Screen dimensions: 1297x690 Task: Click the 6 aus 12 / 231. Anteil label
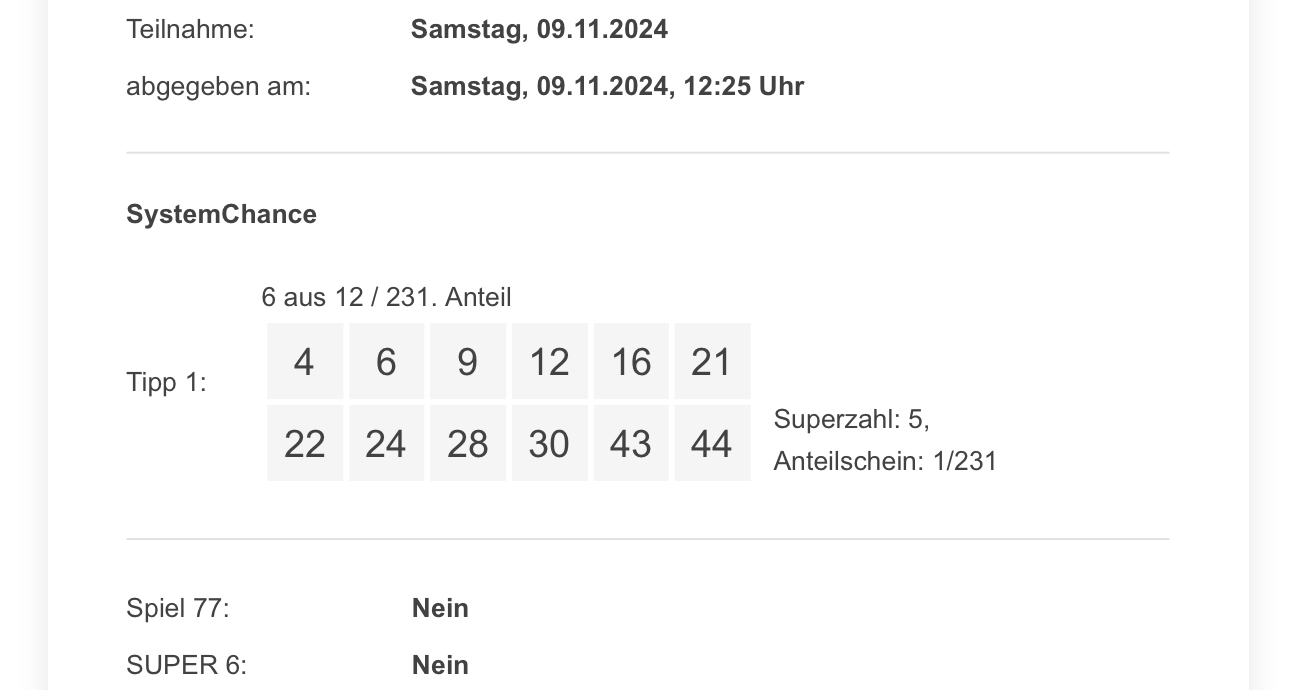pyautogui.click(x=386, y=297)
